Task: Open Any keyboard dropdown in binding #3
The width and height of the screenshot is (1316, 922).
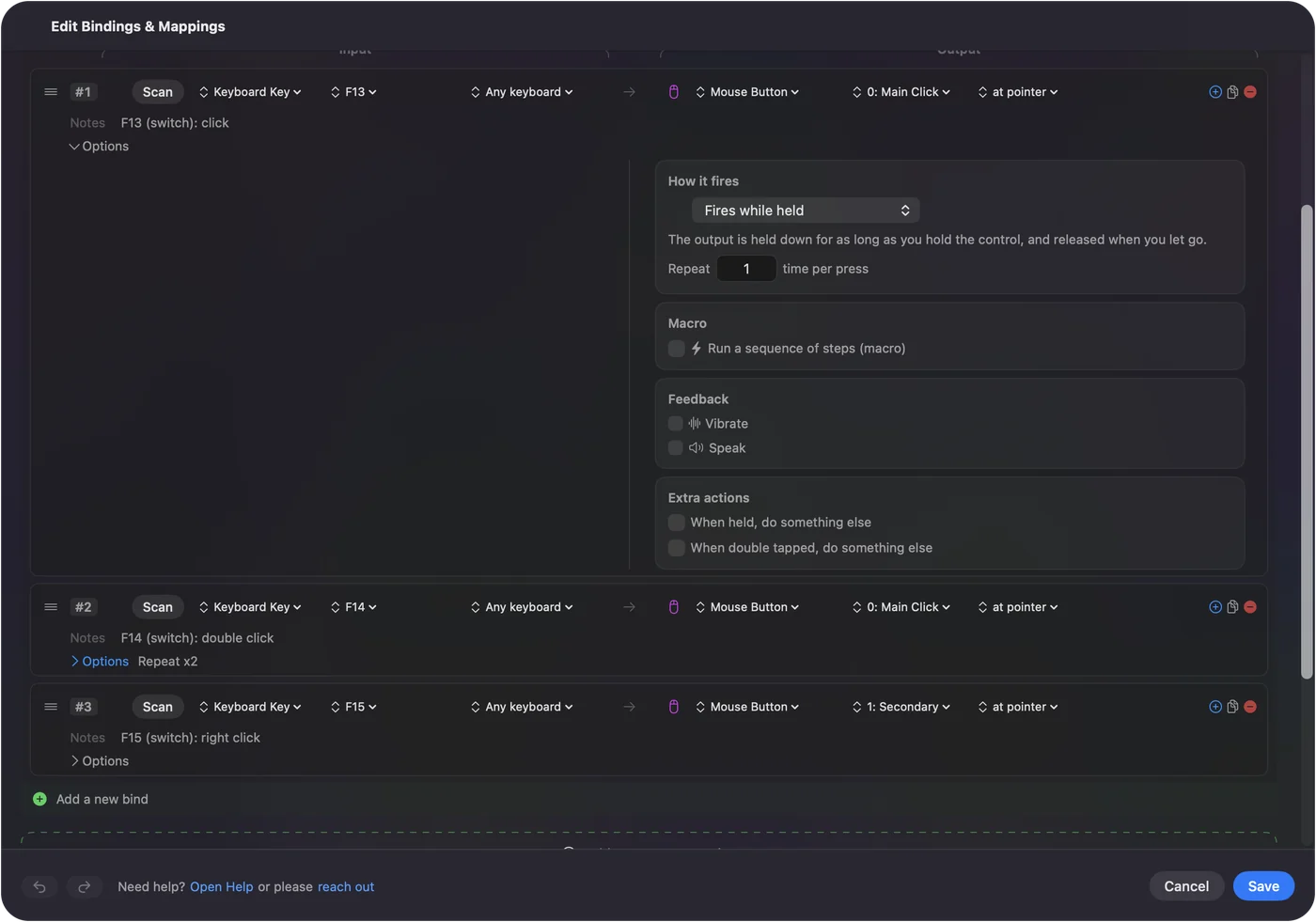Action: click(522, 707)
